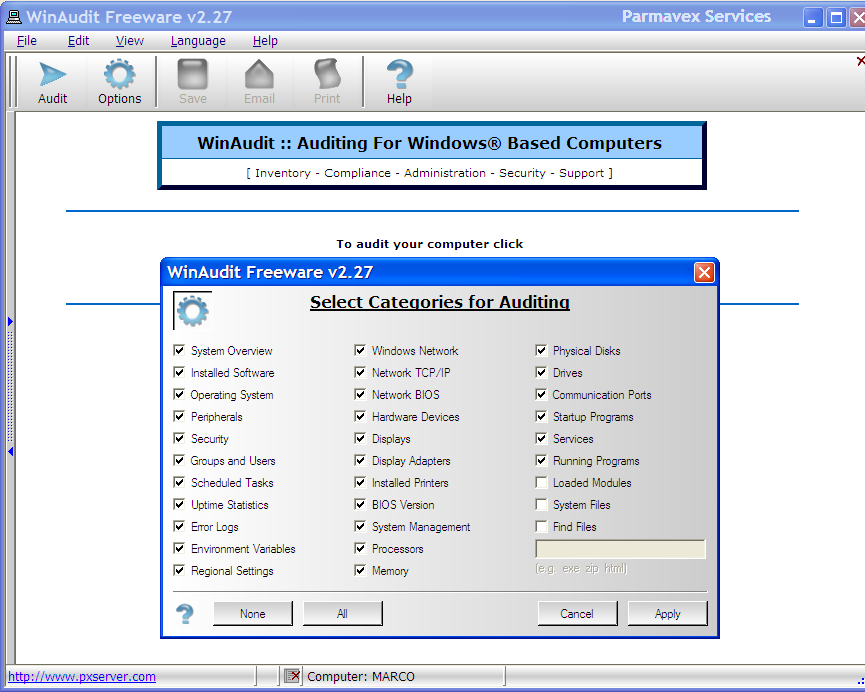Toggle Uptime Statistics checkbox
Viewport: 865px width, 692px height.
click(x=179, y=504)
